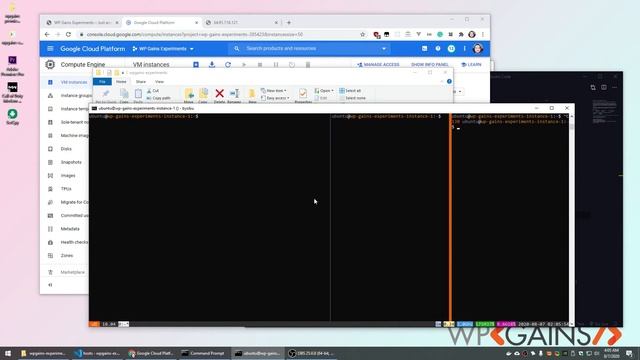Expand the Open dropdown in Explorer ribbon
Image resolution: width=640 pixels, height=360 pixels.
324,91
